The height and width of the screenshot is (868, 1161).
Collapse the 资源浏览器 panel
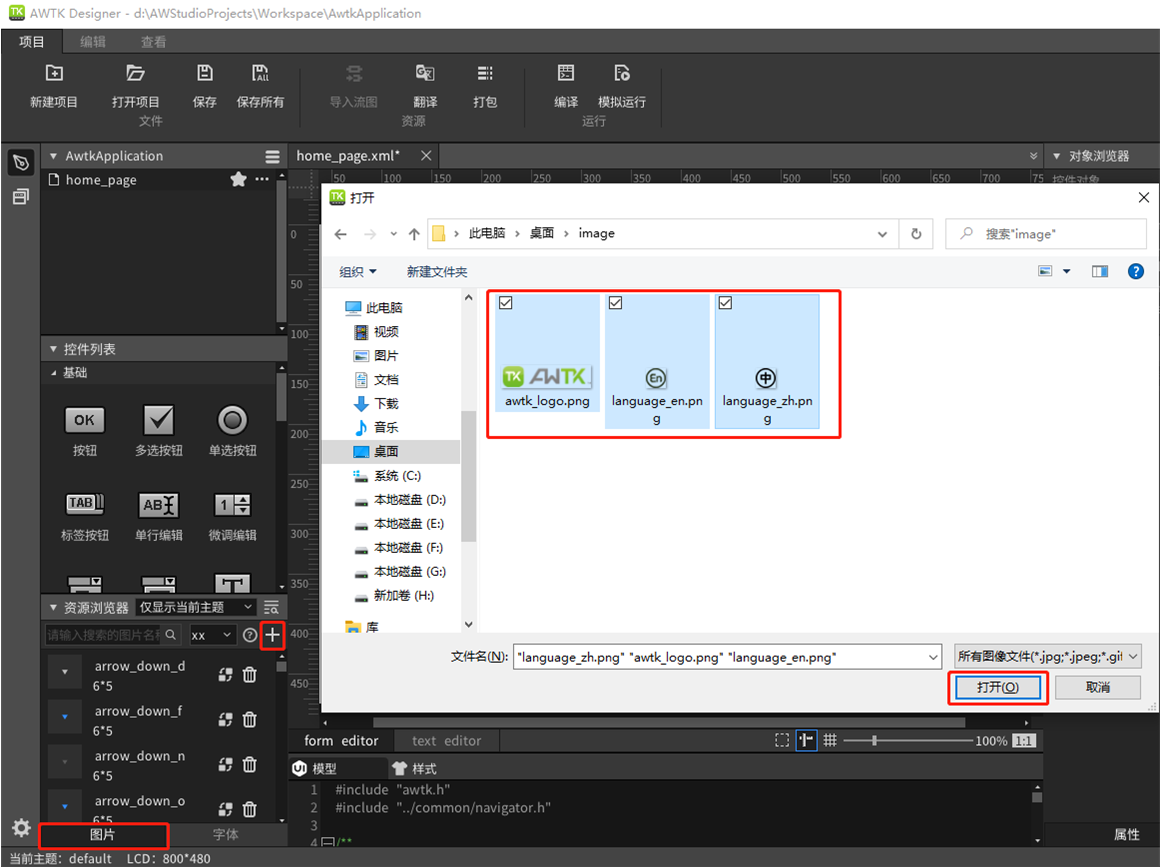tap(53, 607)
